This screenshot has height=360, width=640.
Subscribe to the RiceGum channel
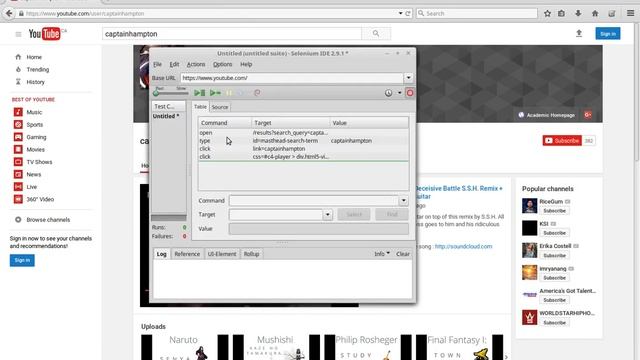(x=554, y=211)
